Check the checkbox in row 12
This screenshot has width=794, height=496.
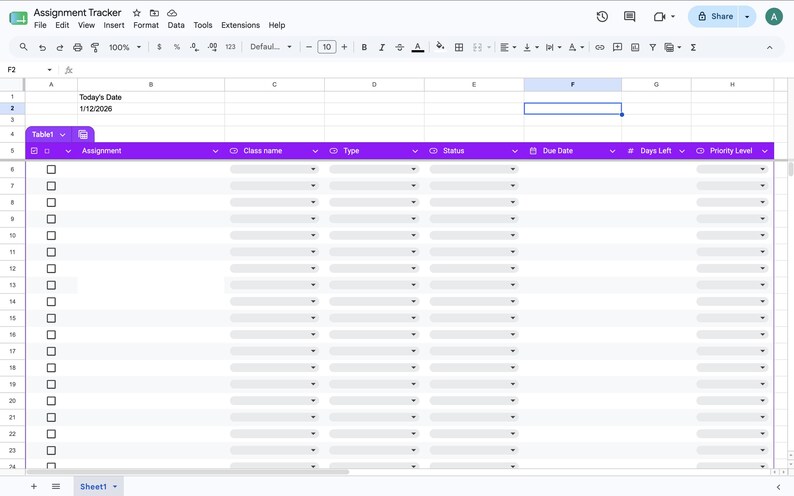tap(51, 269)
